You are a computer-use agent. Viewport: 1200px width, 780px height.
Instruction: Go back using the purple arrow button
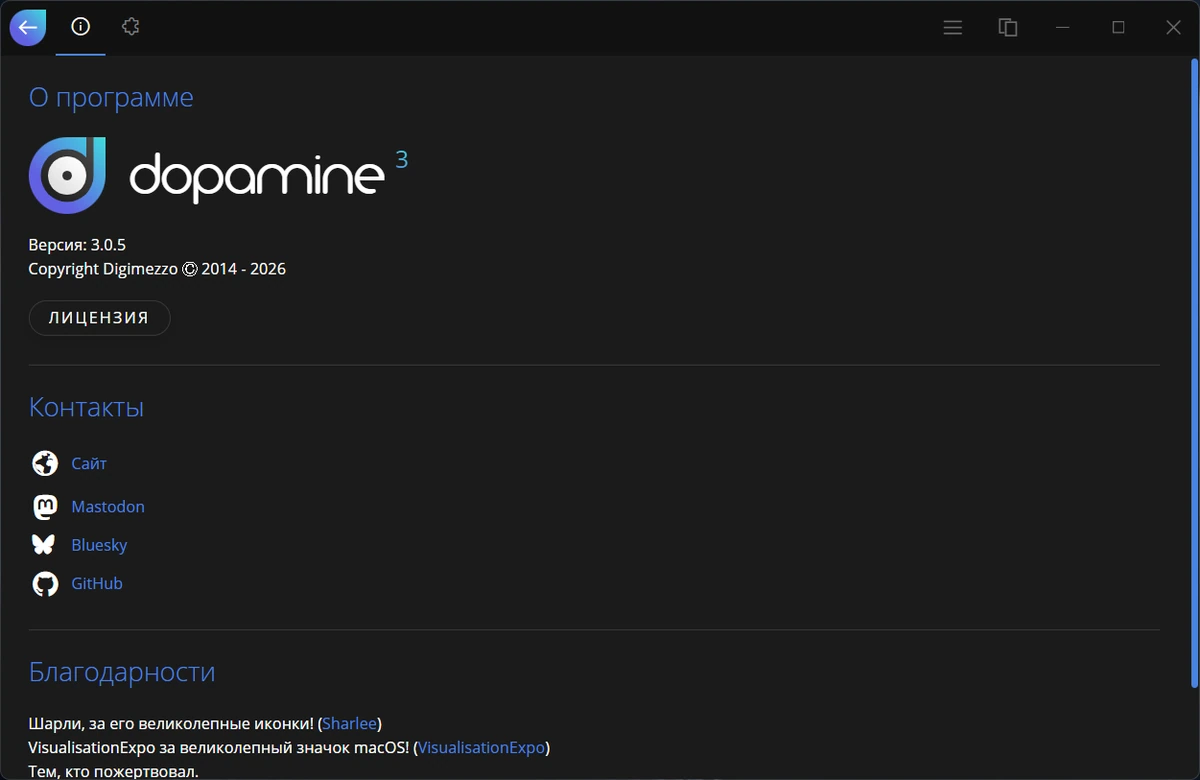tap(28, 28)
